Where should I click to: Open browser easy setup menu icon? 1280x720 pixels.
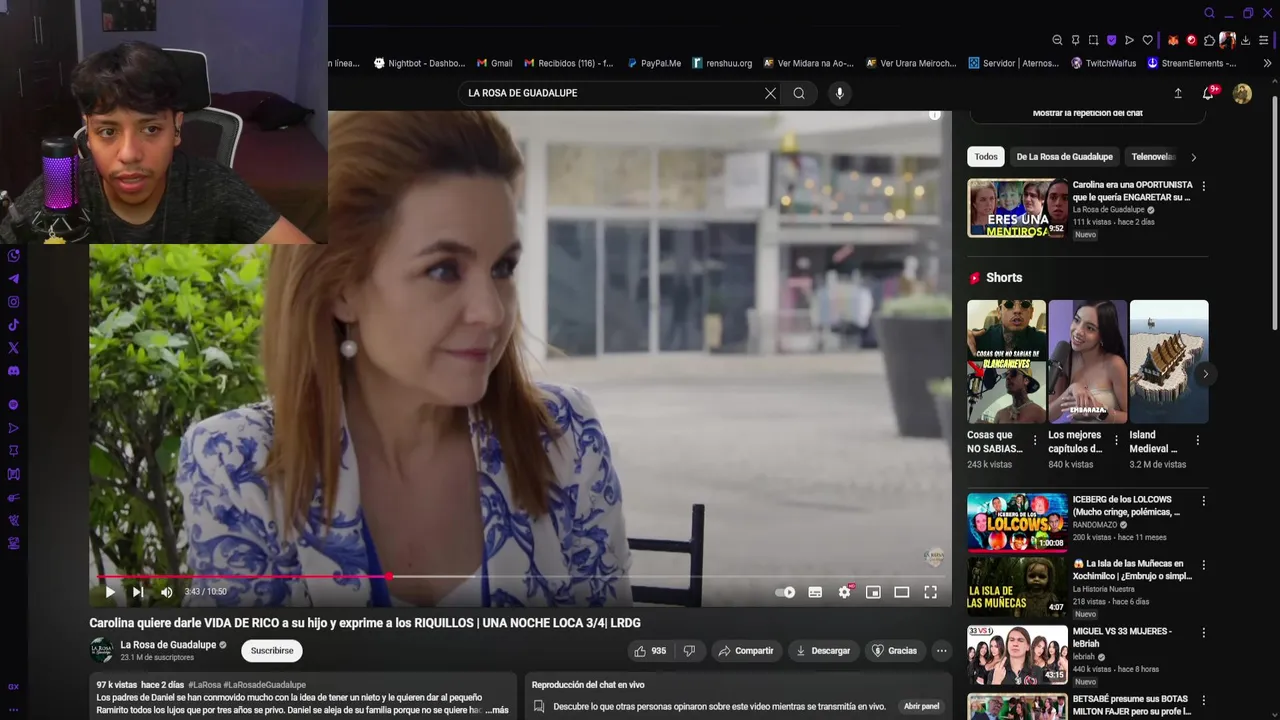[1264, 40]
